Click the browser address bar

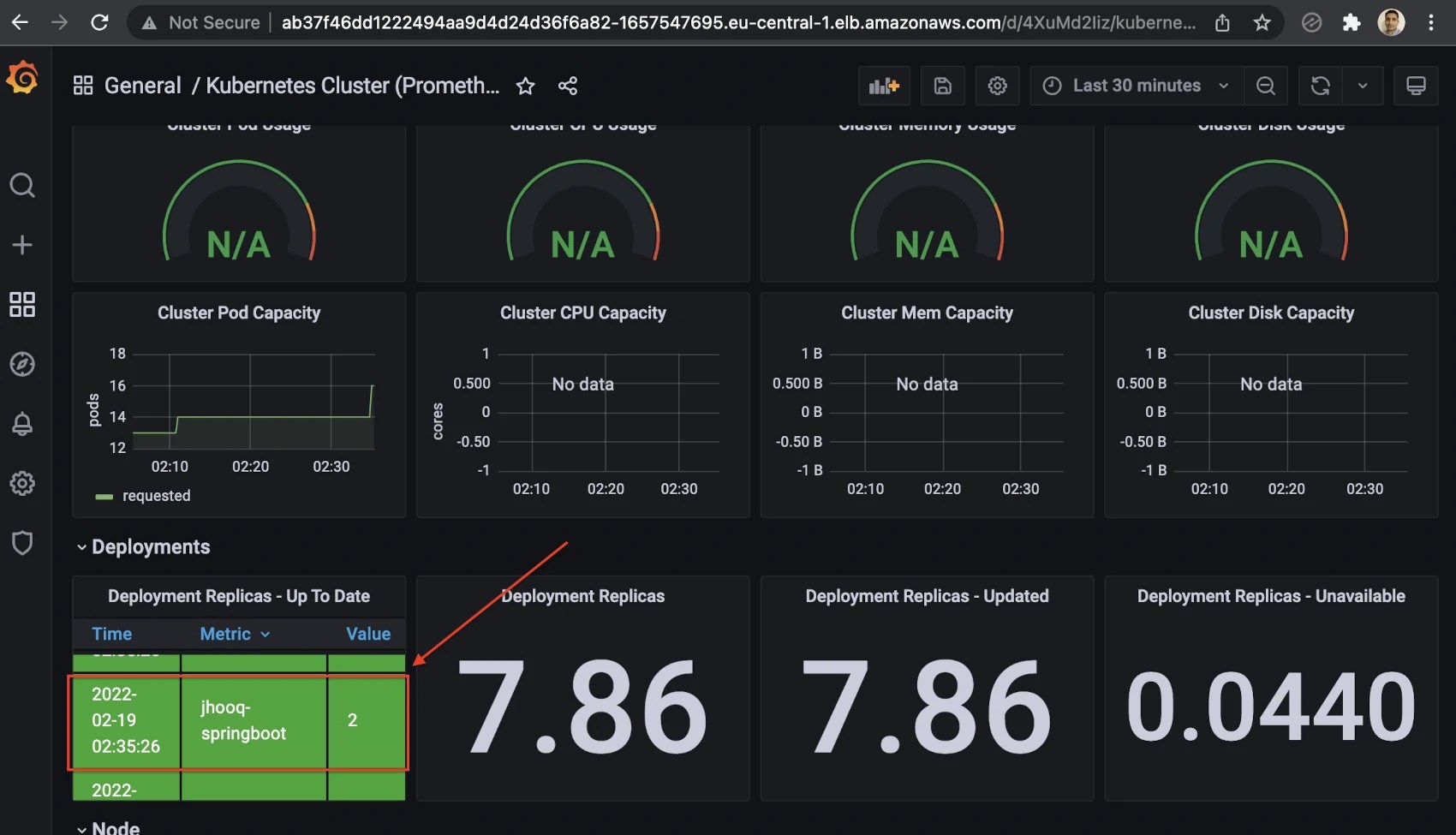685,22
